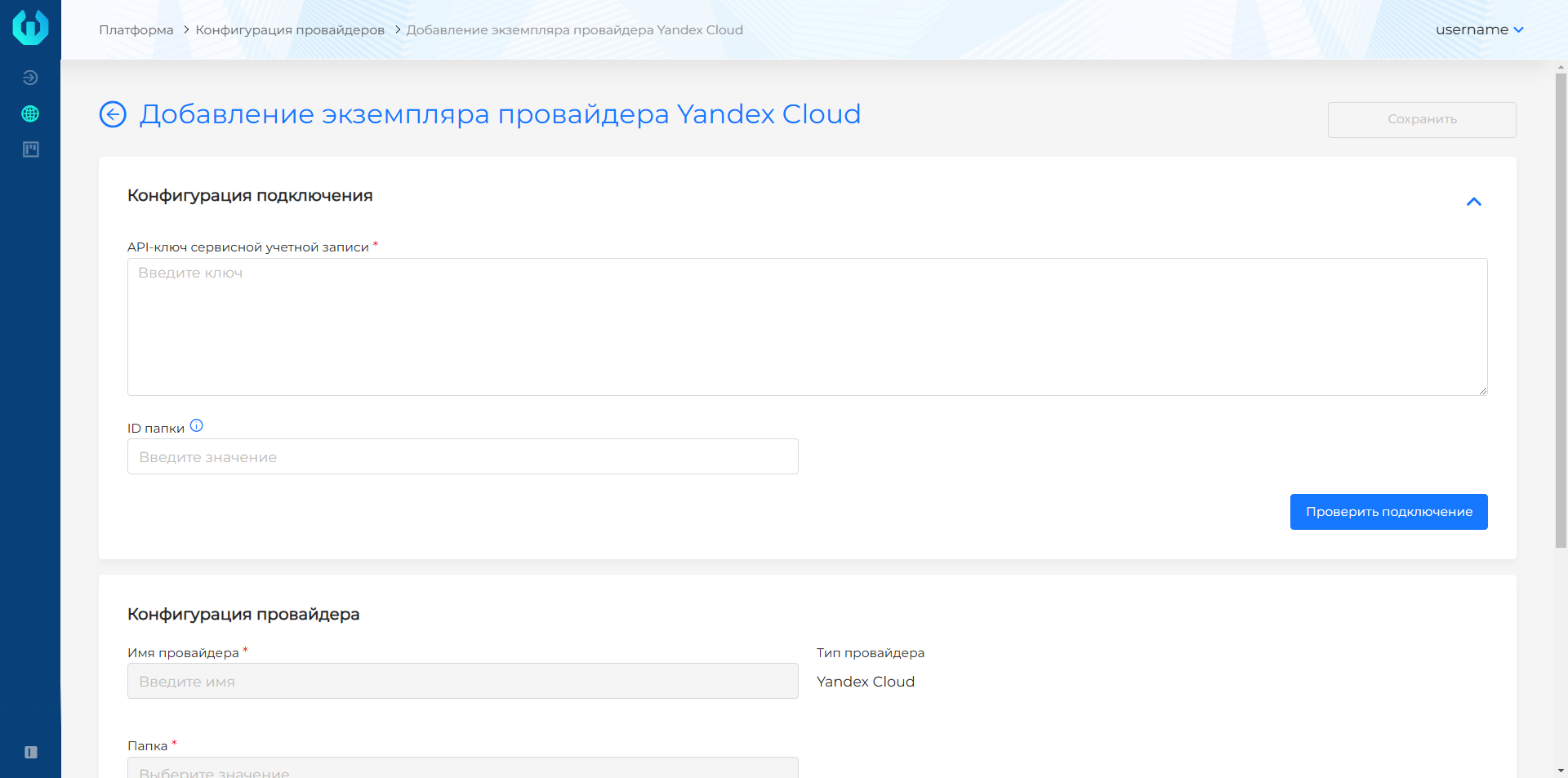The height and width of the screenshot is (778, 1568).
Task: Open the Папка selection dropdown
Action: coord(462,769)
